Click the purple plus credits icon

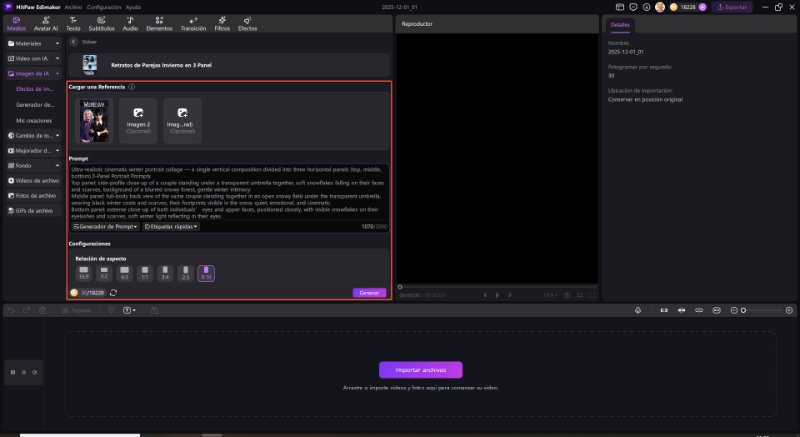(x=703, y=7)
